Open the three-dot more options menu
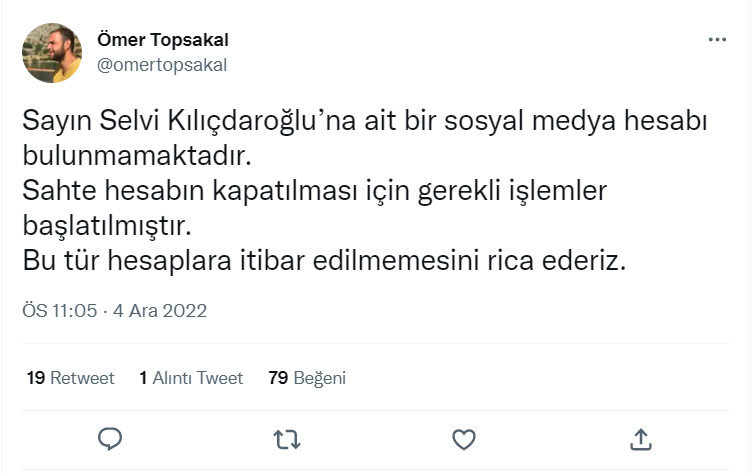The height and width of the screenshot is (473, 751). coord(717,40)
